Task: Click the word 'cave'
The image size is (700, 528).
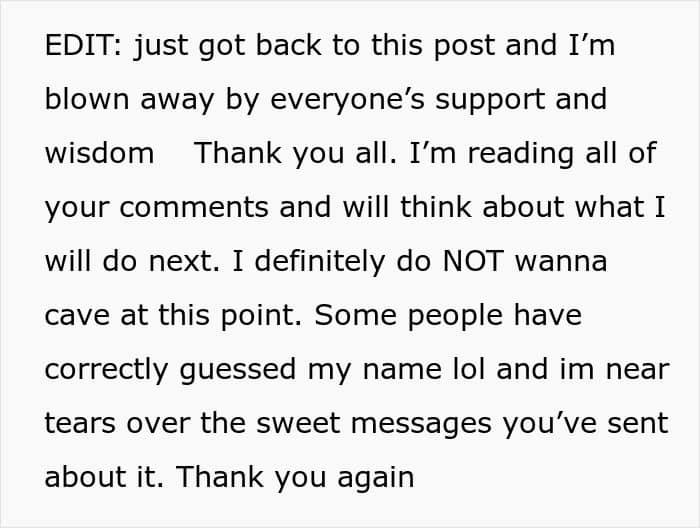Action: [x=77, y=315]
